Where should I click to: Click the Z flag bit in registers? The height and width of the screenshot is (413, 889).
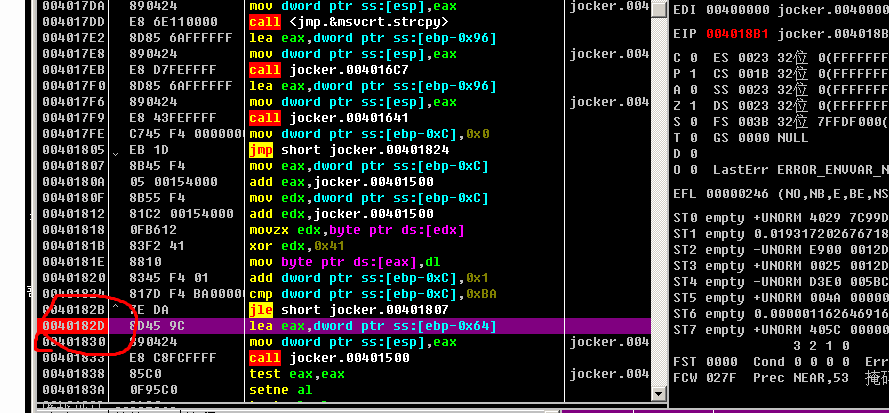click(693, 106)
